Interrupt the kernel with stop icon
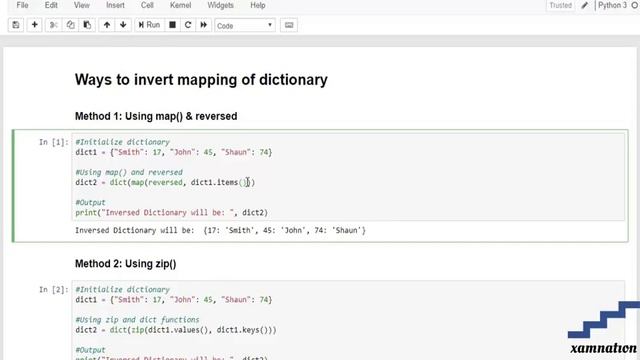 (172, 25)
